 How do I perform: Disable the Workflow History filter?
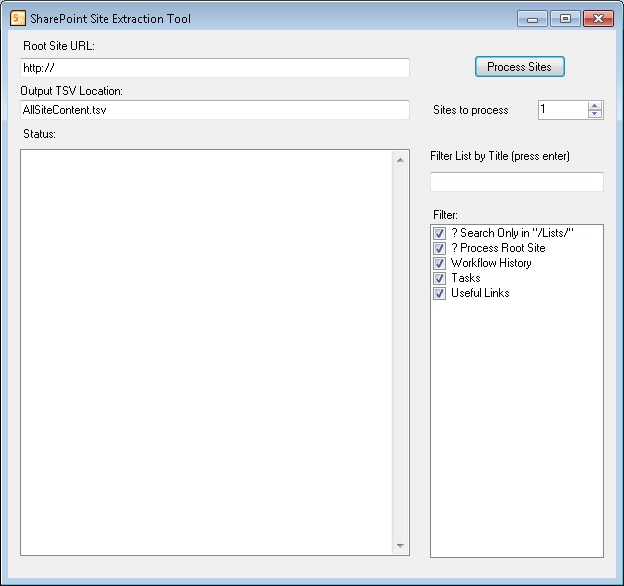click(x=439, y=263)
